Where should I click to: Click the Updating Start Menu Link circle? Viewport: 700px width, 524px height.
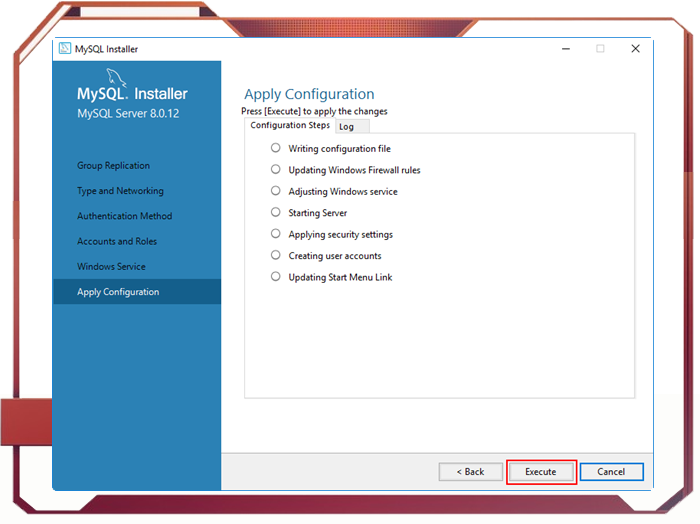coord(276,277)
